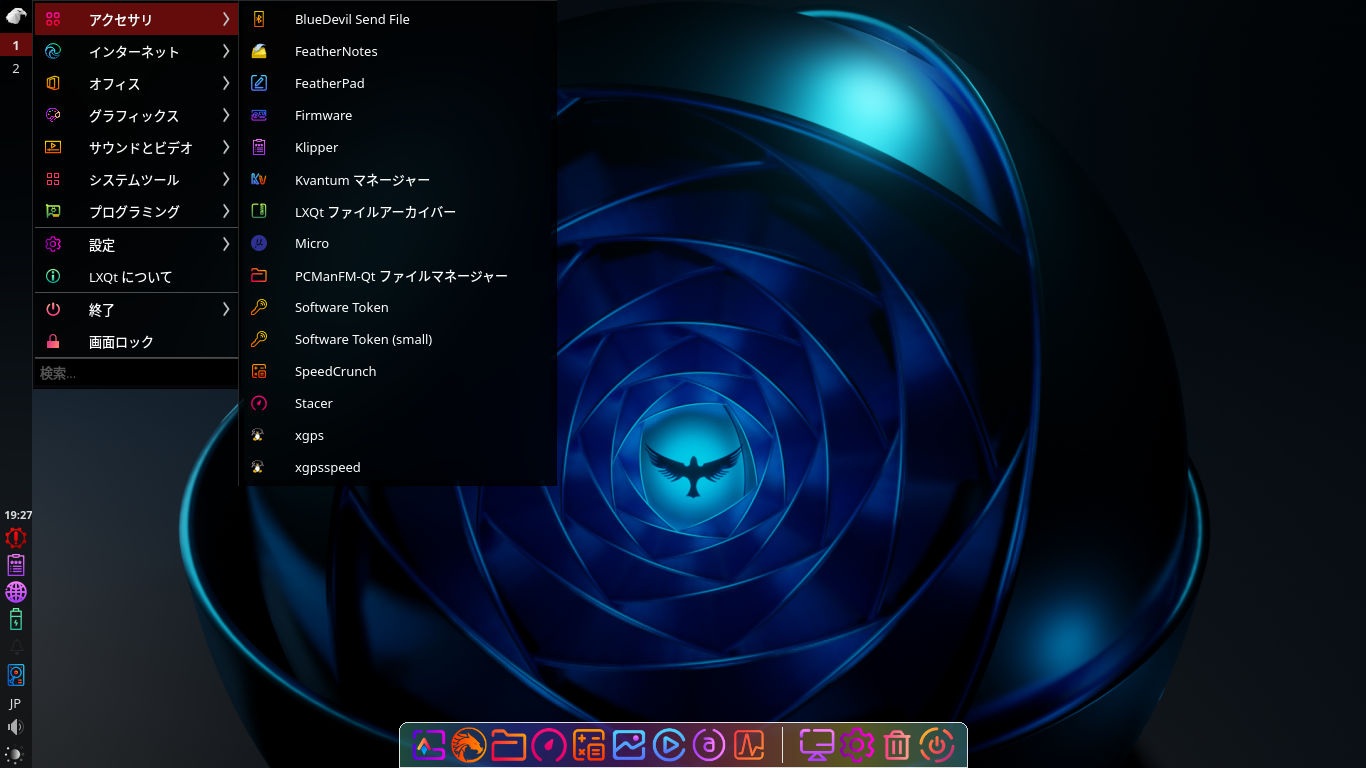The height and width of the screenshot is (768, 1366).
Task: Click the show desktop monitor icon in dock
Action: 817,745
